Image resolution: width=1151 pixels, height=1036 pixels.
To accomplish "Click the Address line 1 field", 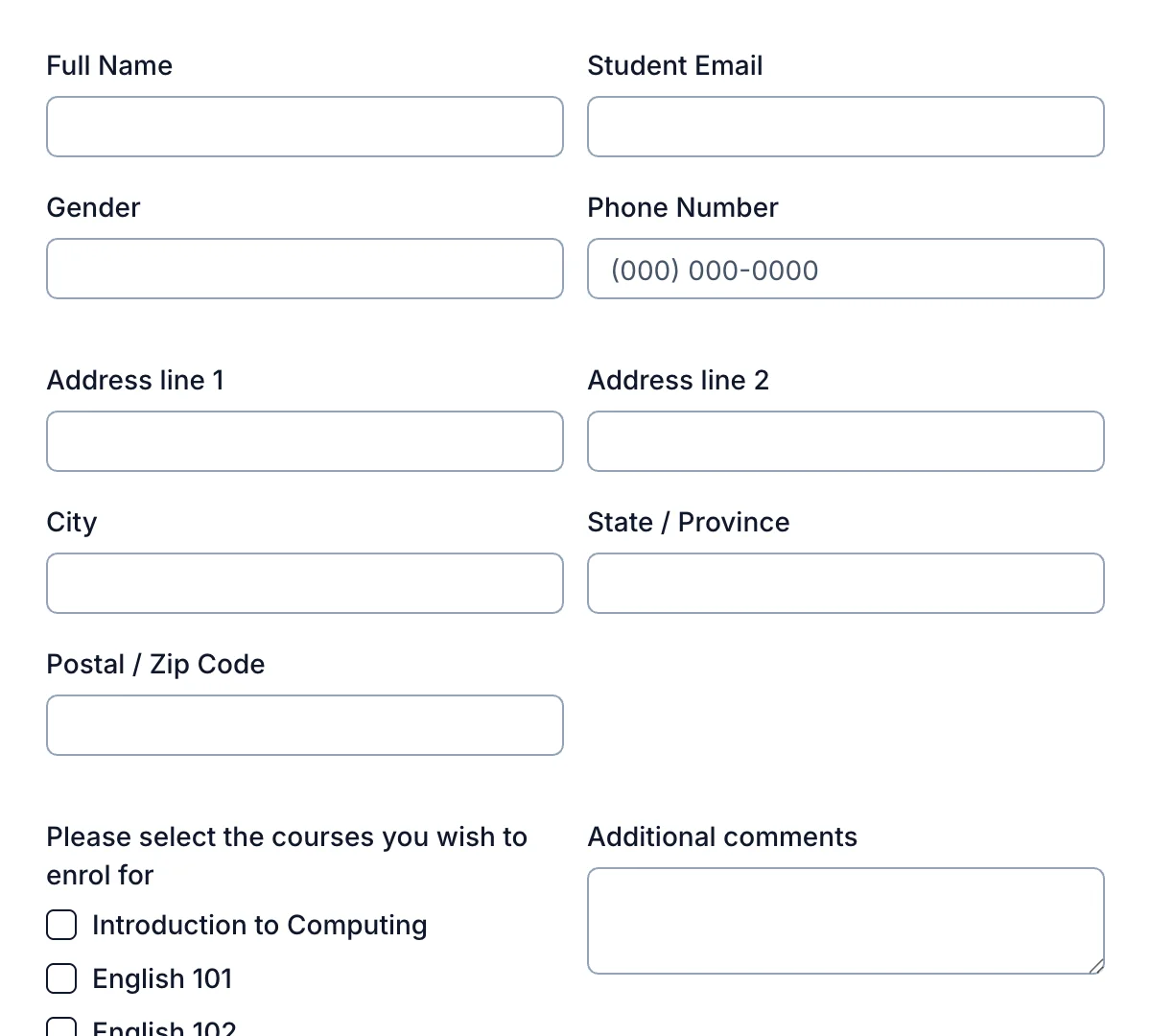I will pyautogui.click(x=304, y=440).
